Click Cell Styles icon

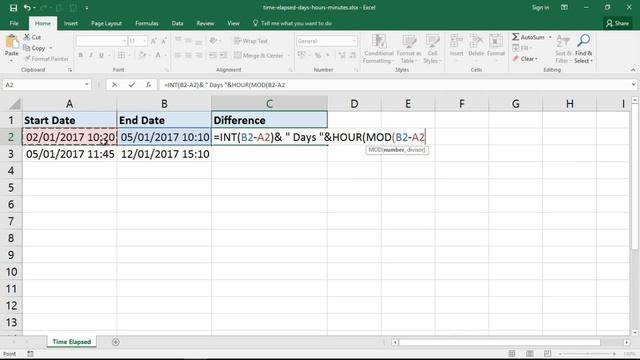click(432, 41)
